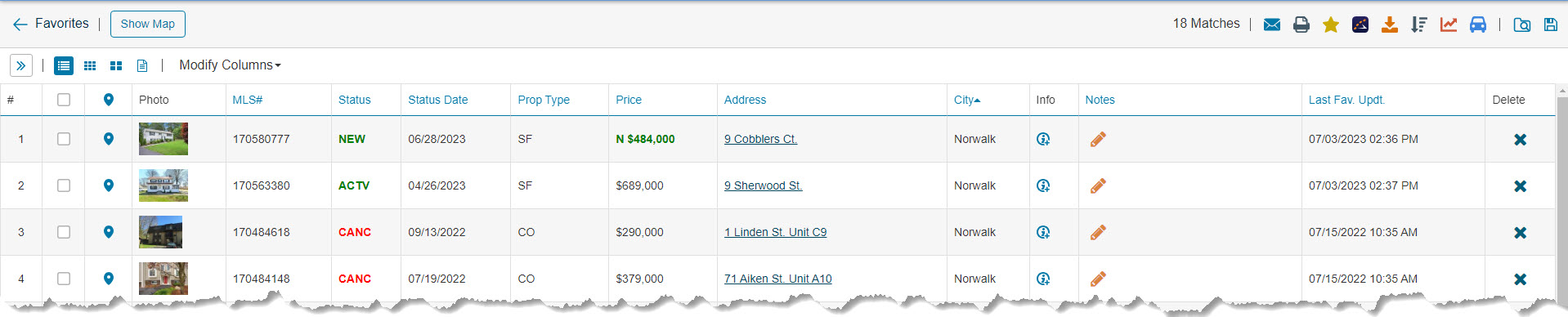Open the sort order icon
Viewport: 1568px width, 317px height.
pos(1419,25)
